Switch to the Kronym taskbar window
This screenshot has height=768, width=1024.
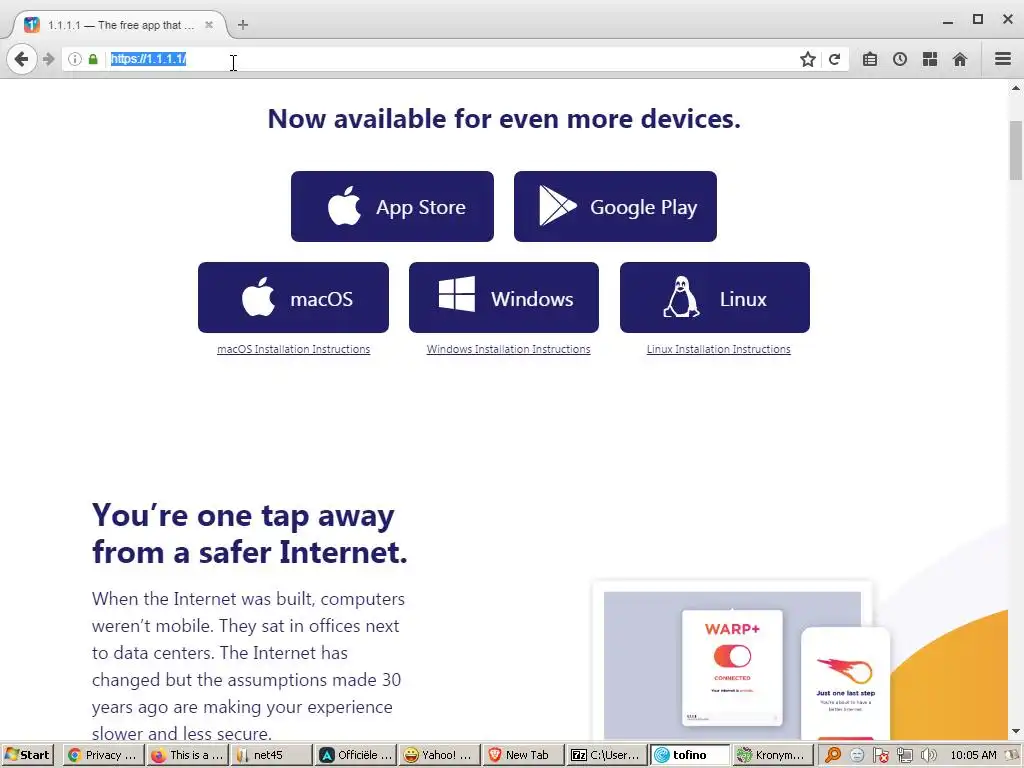773,755
